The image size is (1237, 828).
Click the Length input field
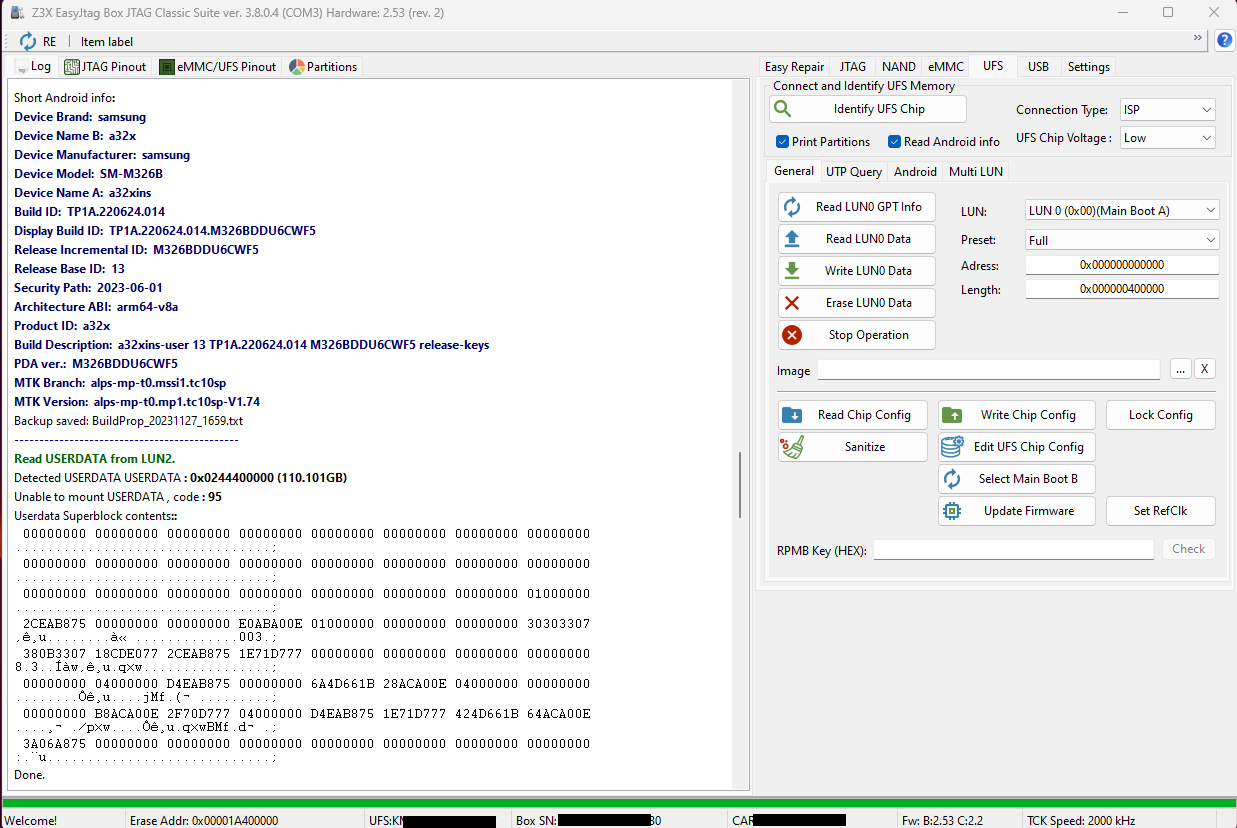coord(1122,289)
